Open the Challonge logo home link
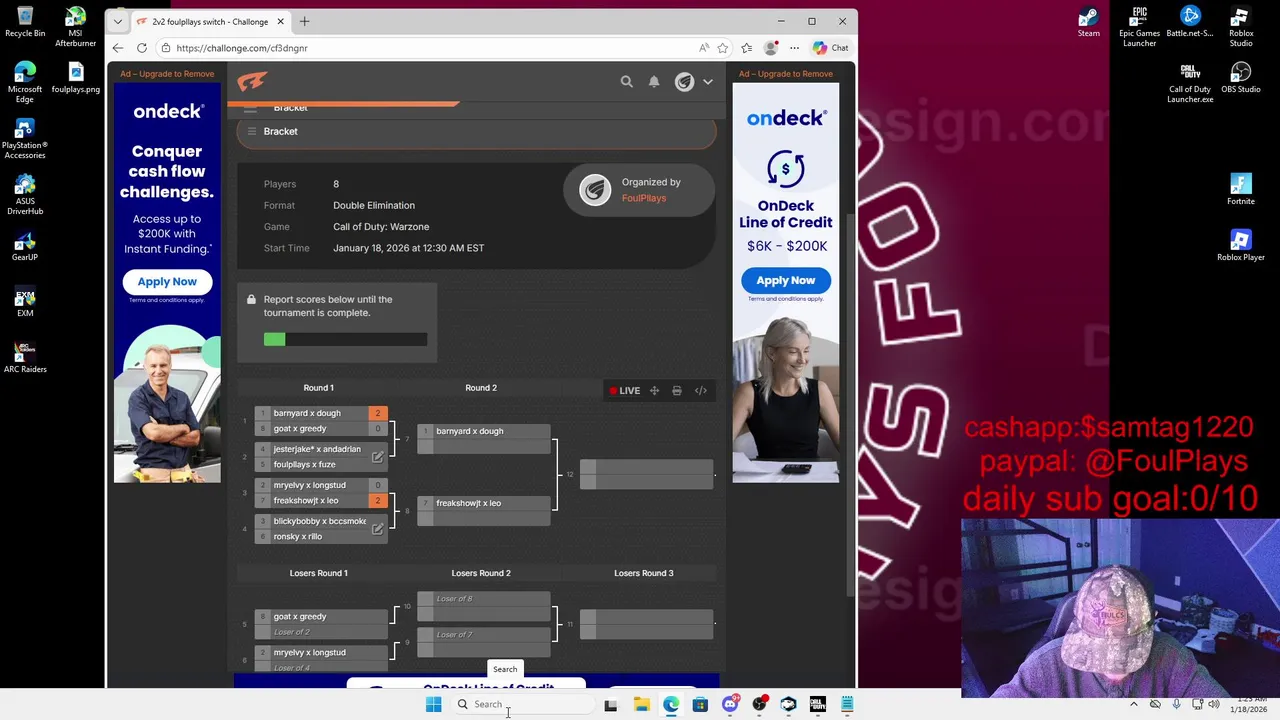The width and height of the screenshot is (1280, 720). click(x=252, y=82)
